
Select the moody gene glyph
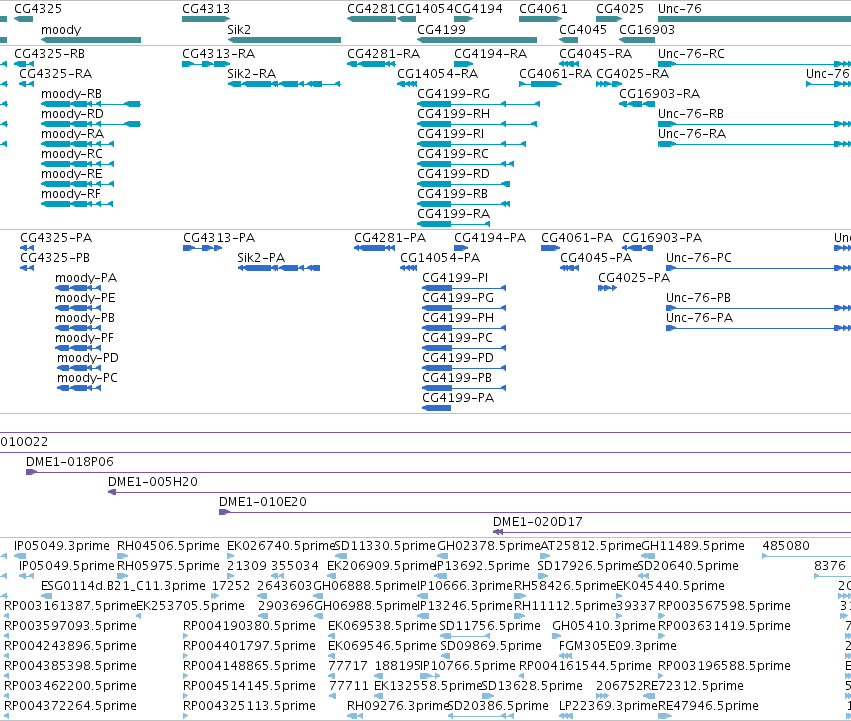tap(91, 40)
